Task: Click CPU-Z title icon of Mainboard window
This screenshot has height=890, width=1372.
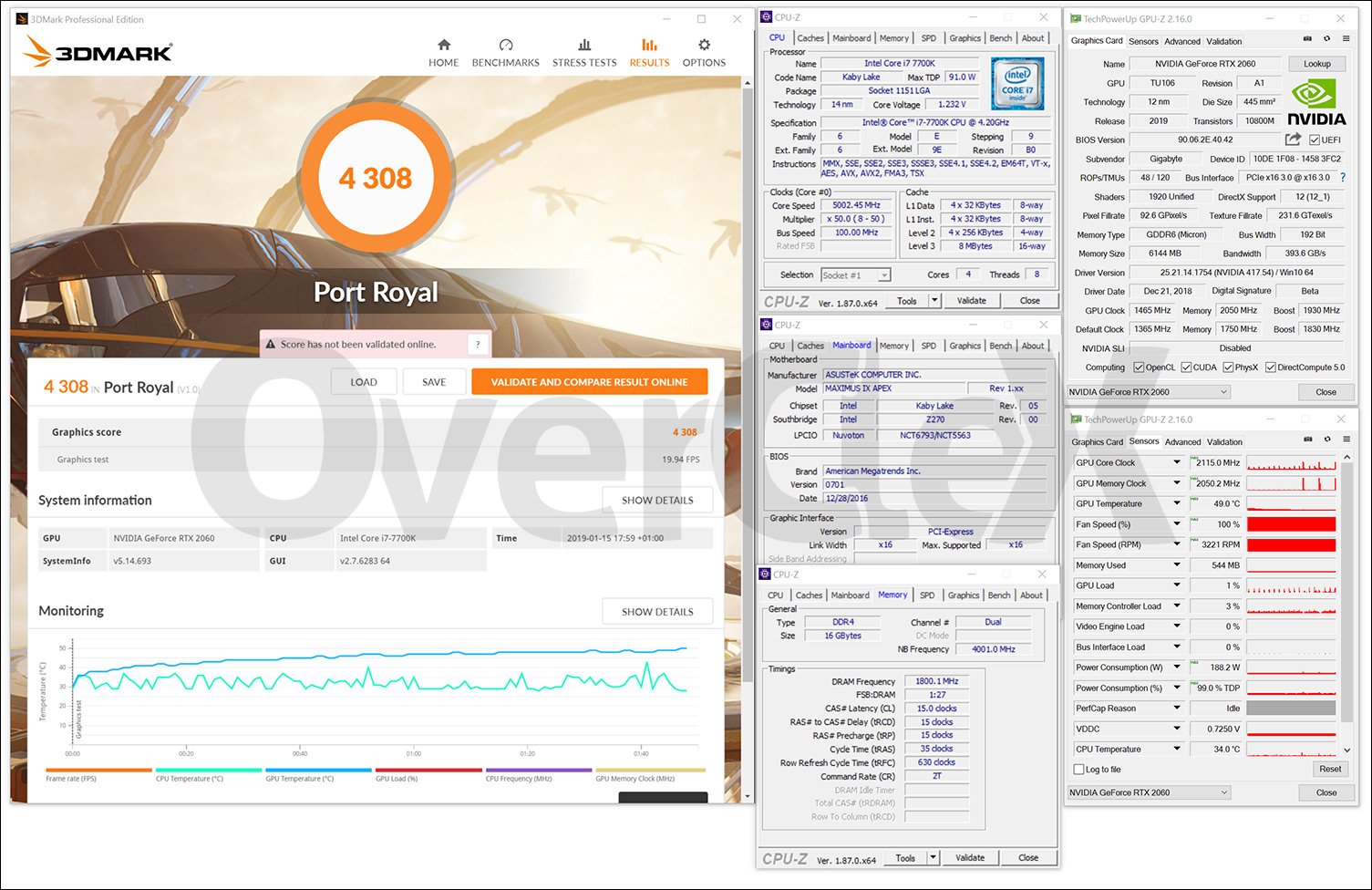Action: click(766, 325)
